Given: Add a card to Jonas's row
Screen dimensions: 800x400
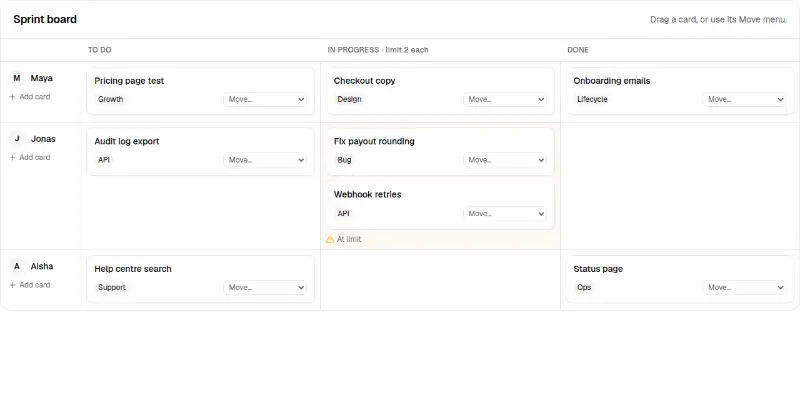Looking at the screenshot, I should 30,158.
